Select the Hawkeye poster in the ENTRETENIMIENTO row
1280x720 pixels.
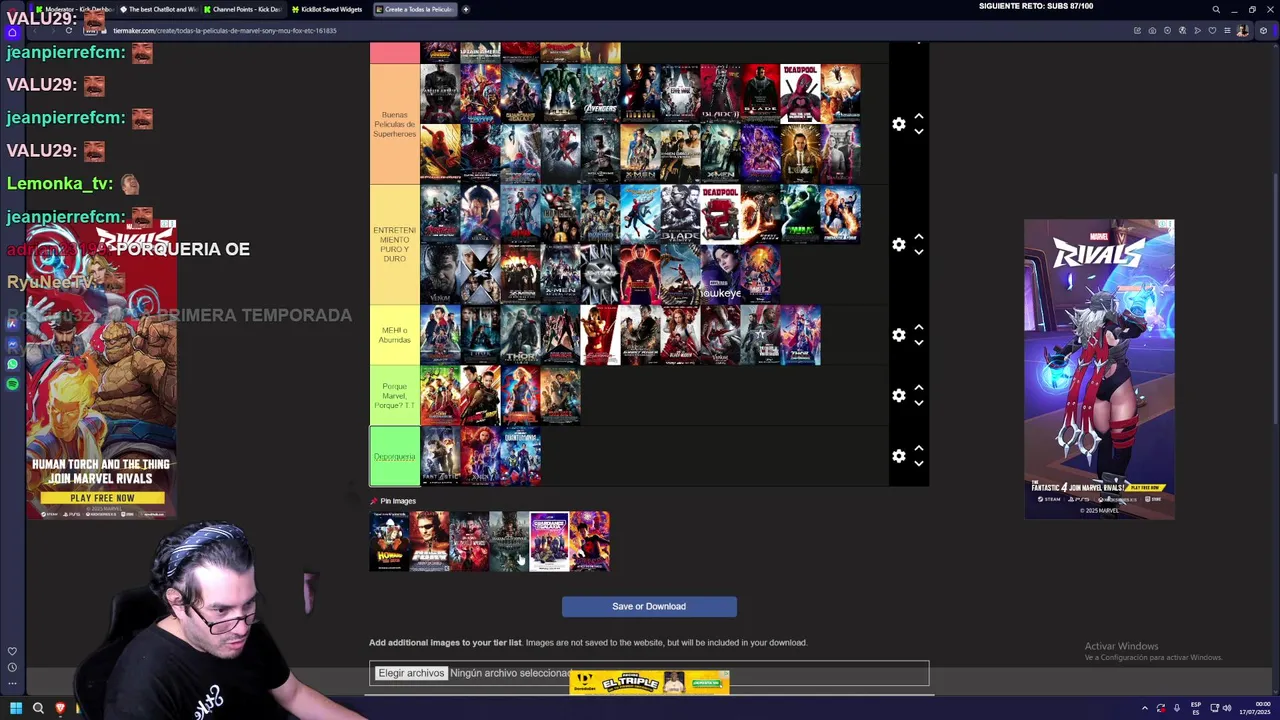pos(720,274)
